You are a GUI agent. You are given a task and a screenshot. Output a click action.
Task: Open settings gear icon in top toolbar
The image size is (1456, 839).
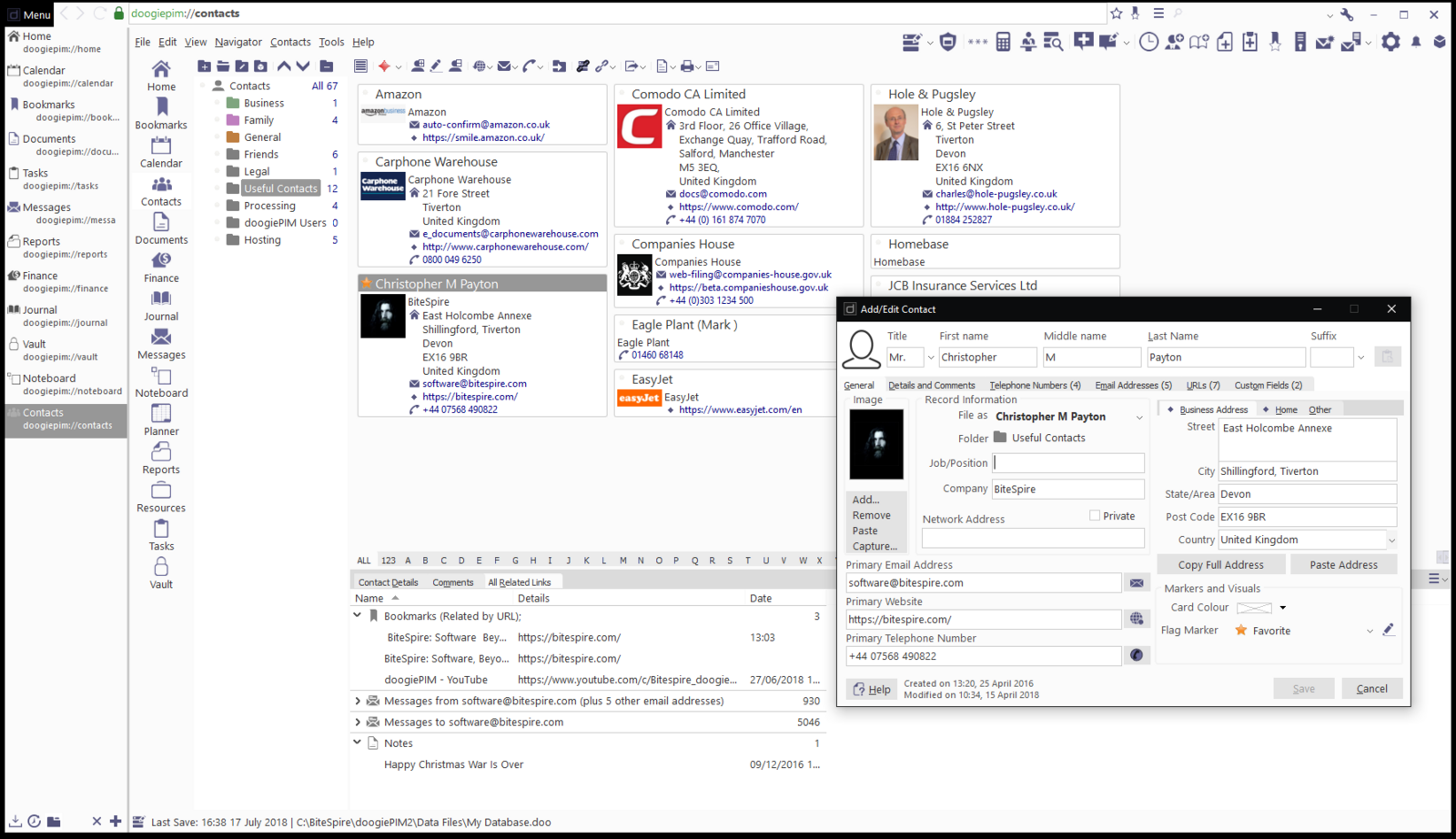[1390, 42]
